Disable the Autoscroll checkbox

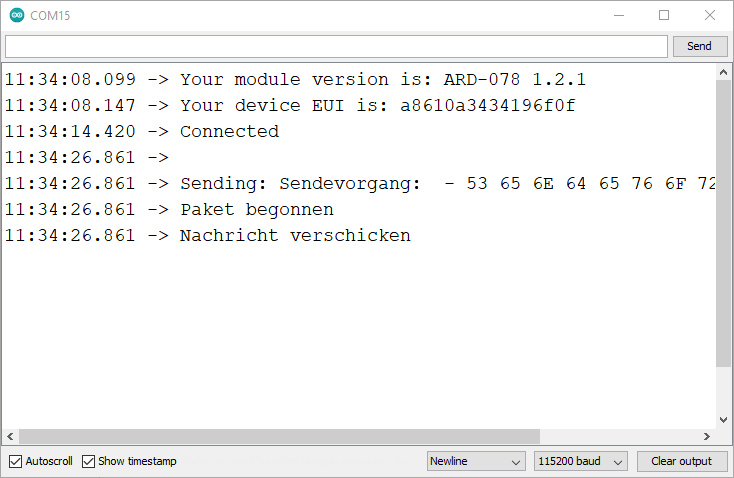pos(15,461)
